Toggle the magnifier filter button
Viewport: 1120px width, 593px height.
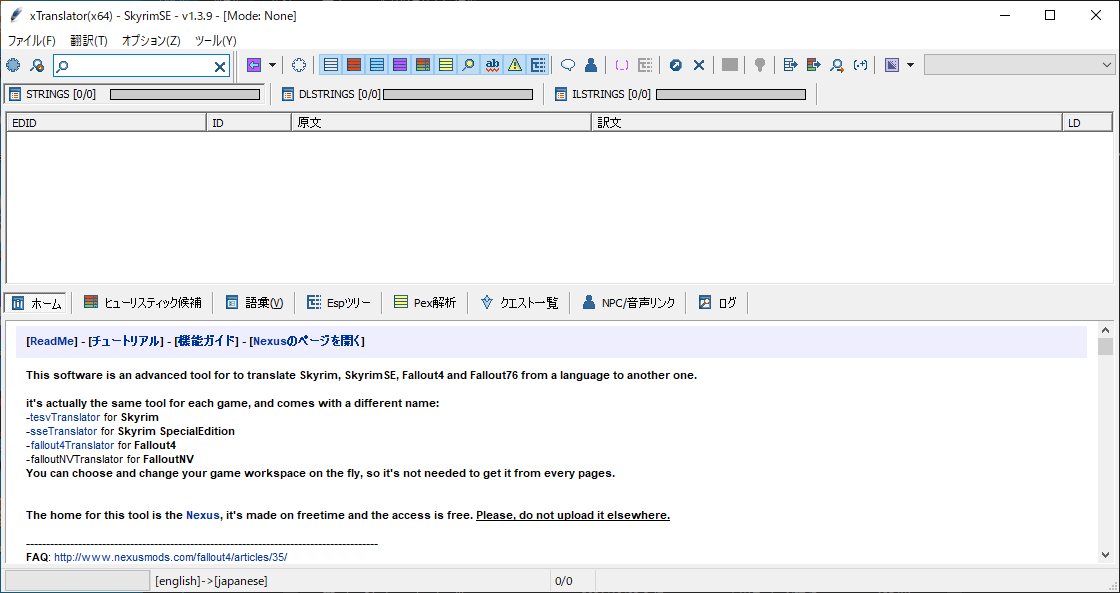(x=469, y=66)
